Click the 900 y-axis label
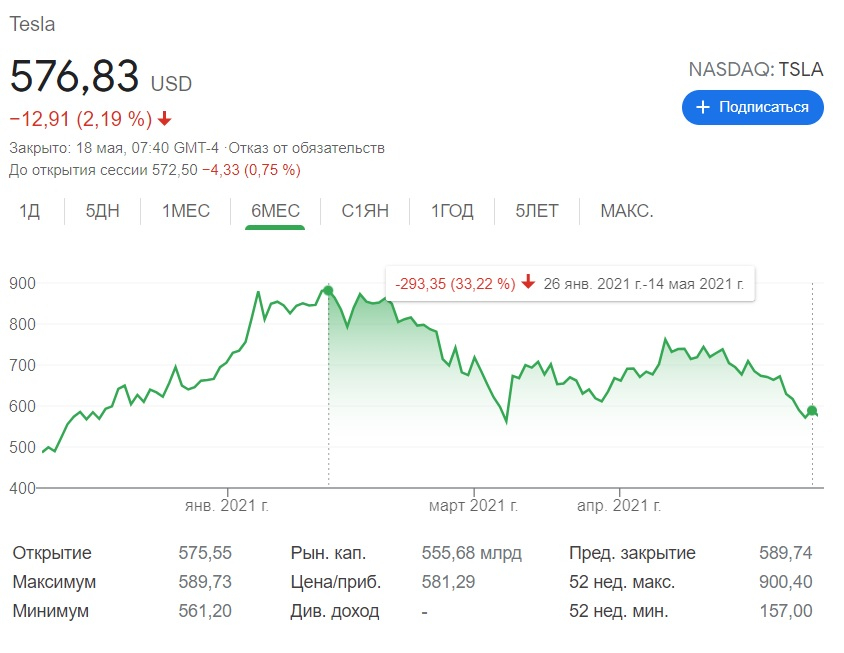Image resolution: width=844 pixels, height=653 pixels. click(23, 283)
